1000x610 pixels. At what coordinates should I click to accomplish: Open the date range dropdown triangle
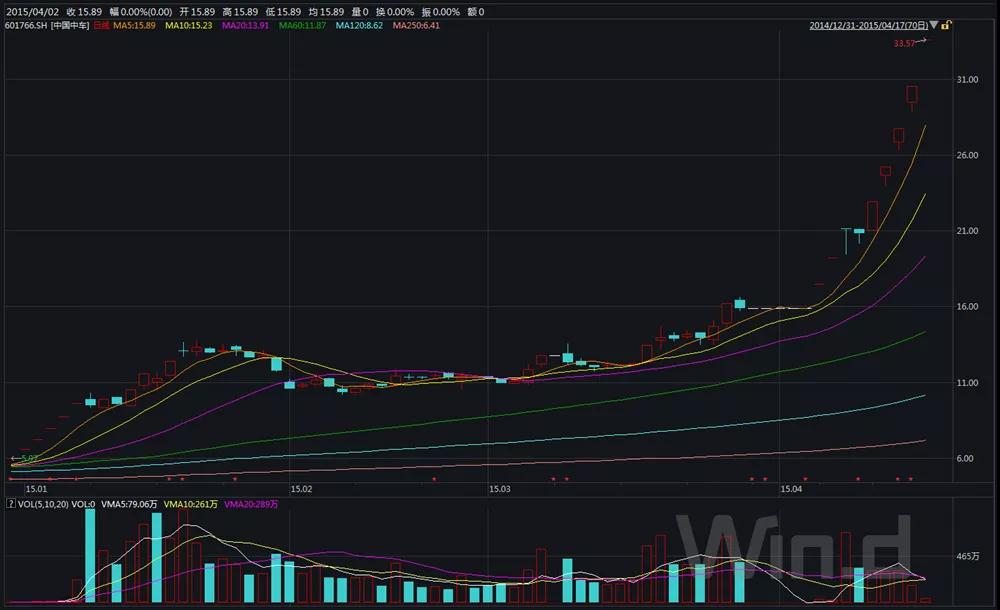(934, 26)
